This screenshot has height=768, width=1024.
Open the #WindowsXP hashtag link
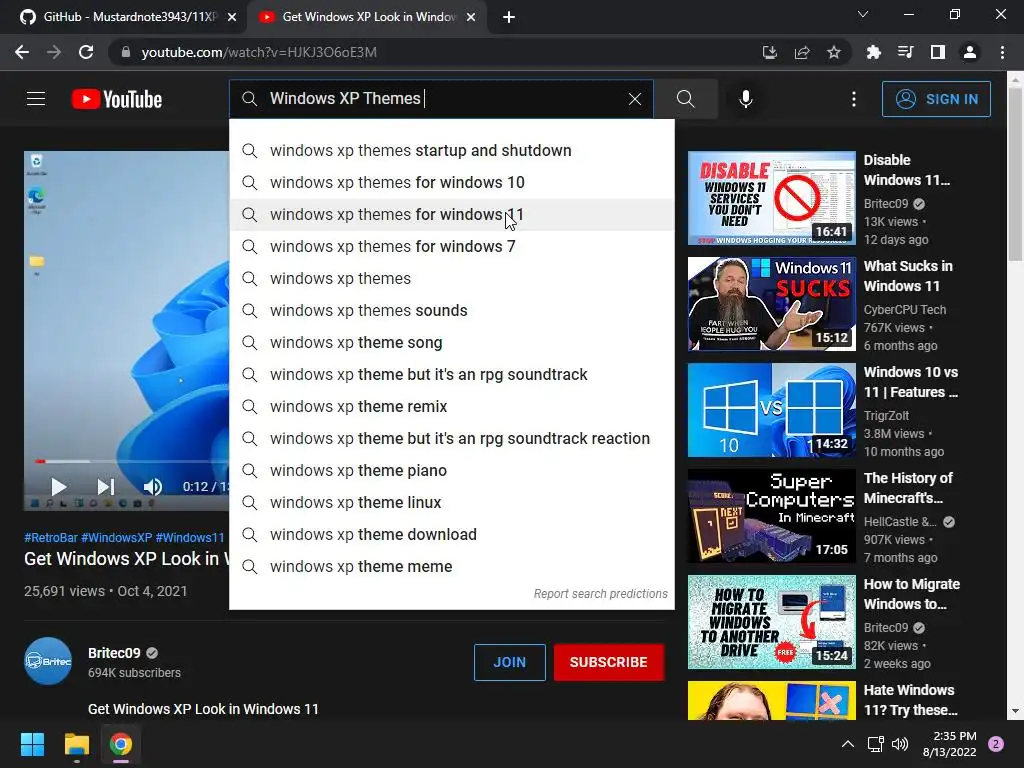[117, 537]
